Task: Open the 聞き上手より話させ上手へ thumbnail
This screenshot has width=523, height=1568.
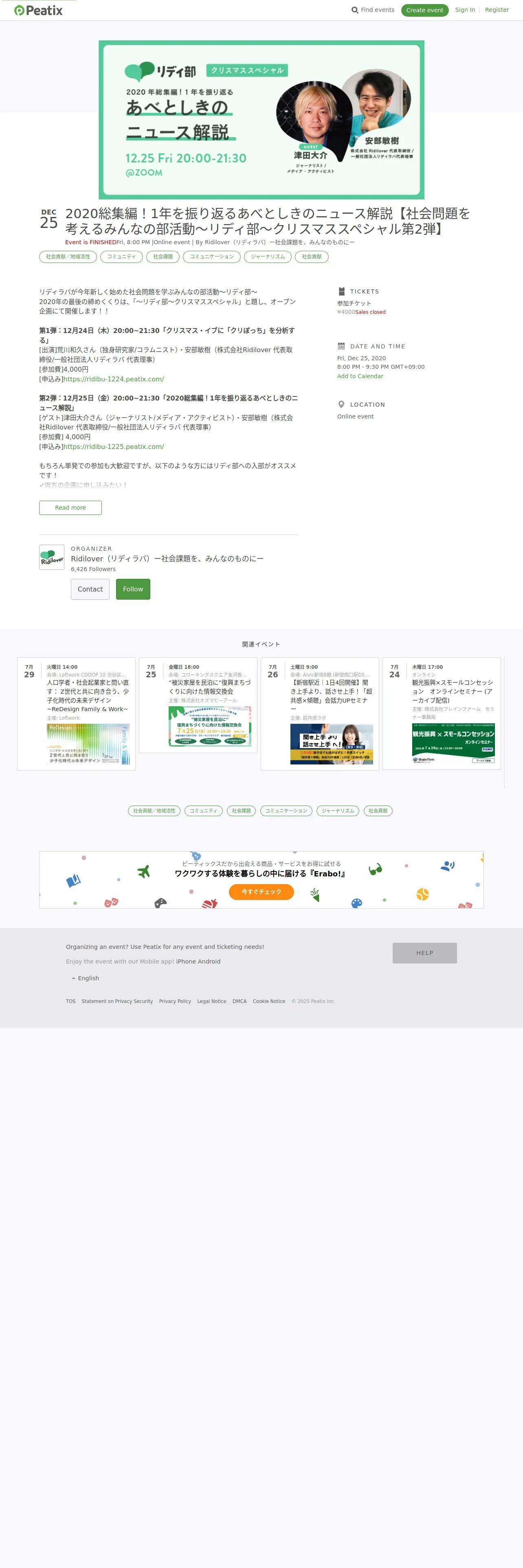Action: (x=332, y=745)
